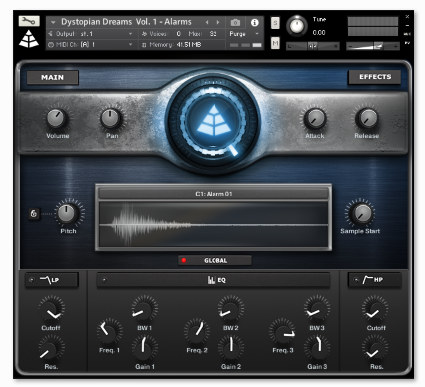This screenshot has width=425, height=387.
Task: Click the high-pass filter curve icon
Action: 367,280
